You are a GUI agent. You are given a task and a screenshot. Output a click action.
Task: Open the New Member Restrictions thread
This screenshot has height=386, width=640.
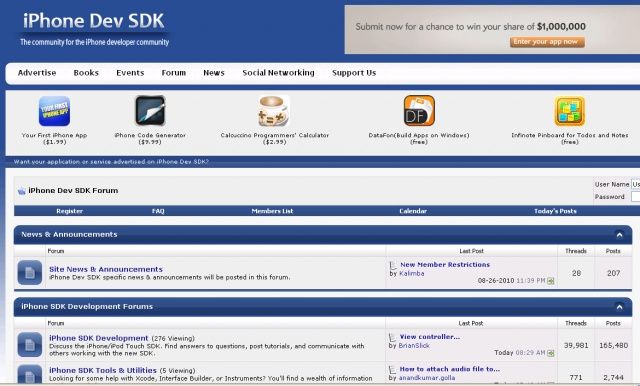point(445,264)
